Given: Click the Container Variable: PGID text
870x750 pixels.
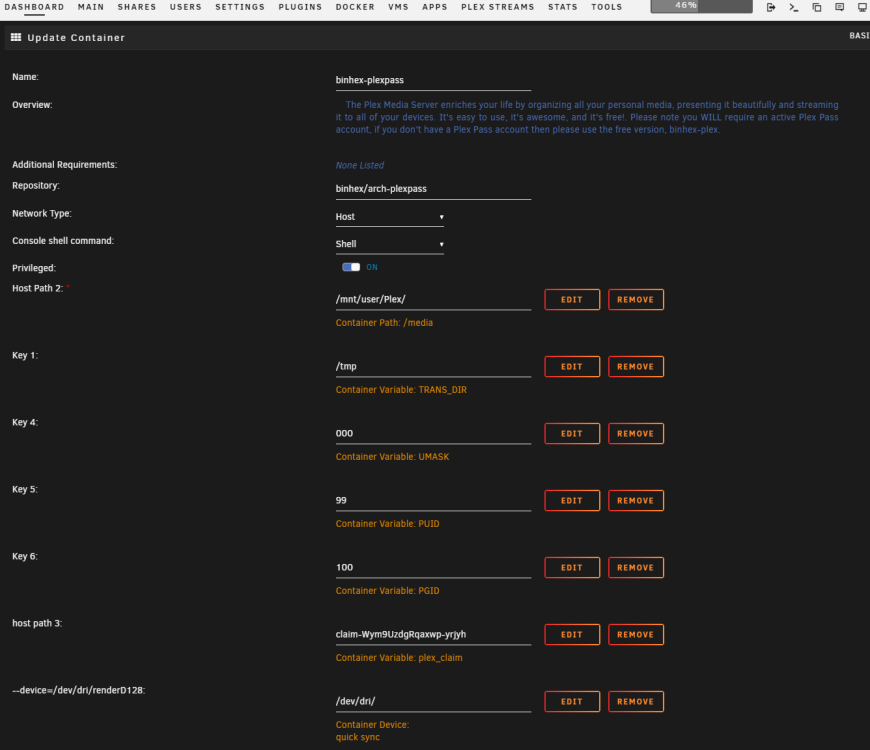Looking at the screenshot, I should 387,591.
